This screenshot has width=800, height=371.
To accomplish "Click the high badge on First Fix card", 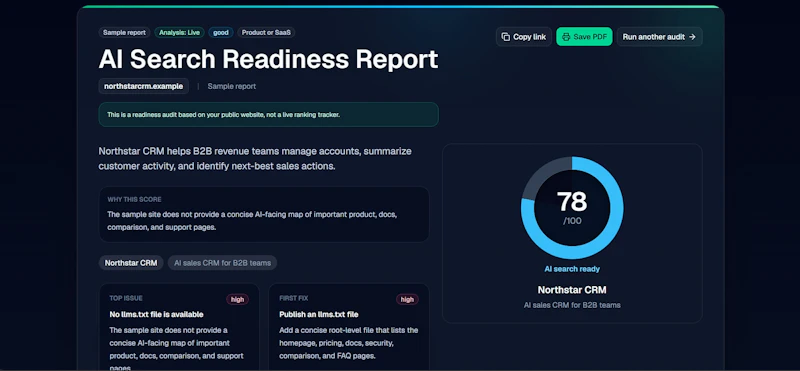I will [x=407, y=300].
